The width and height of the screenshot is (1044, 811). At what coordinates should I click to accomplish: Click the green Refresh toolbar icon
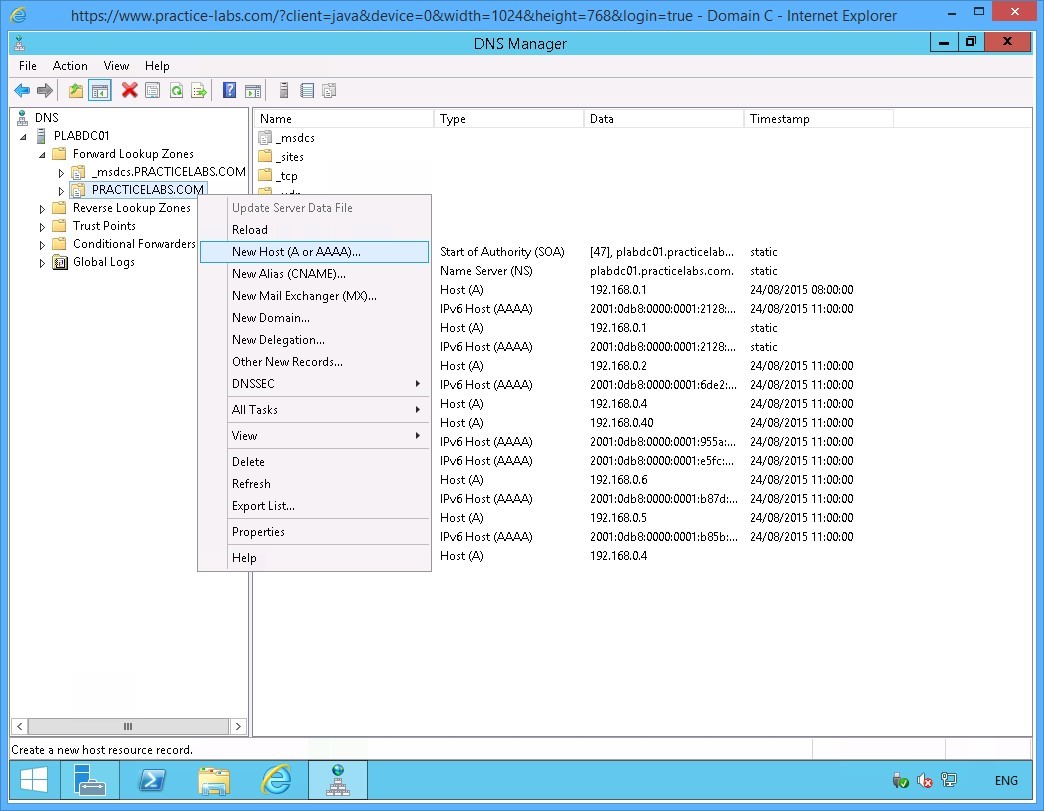(x=176, y=91)
